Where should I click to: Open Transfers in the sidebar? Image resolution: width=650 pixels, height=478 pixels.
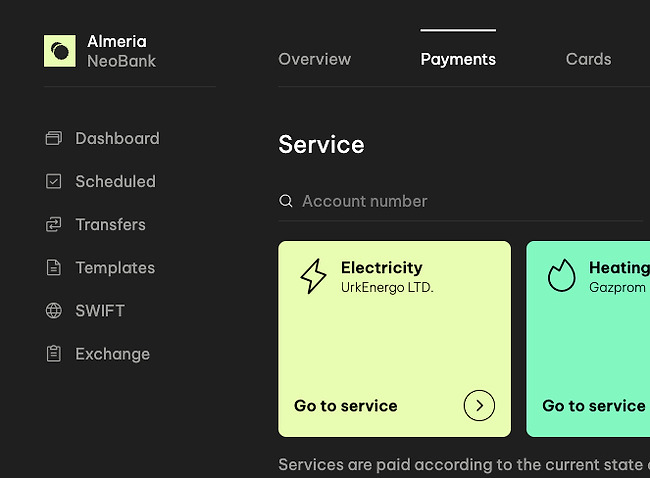click(x=95, y=224)
